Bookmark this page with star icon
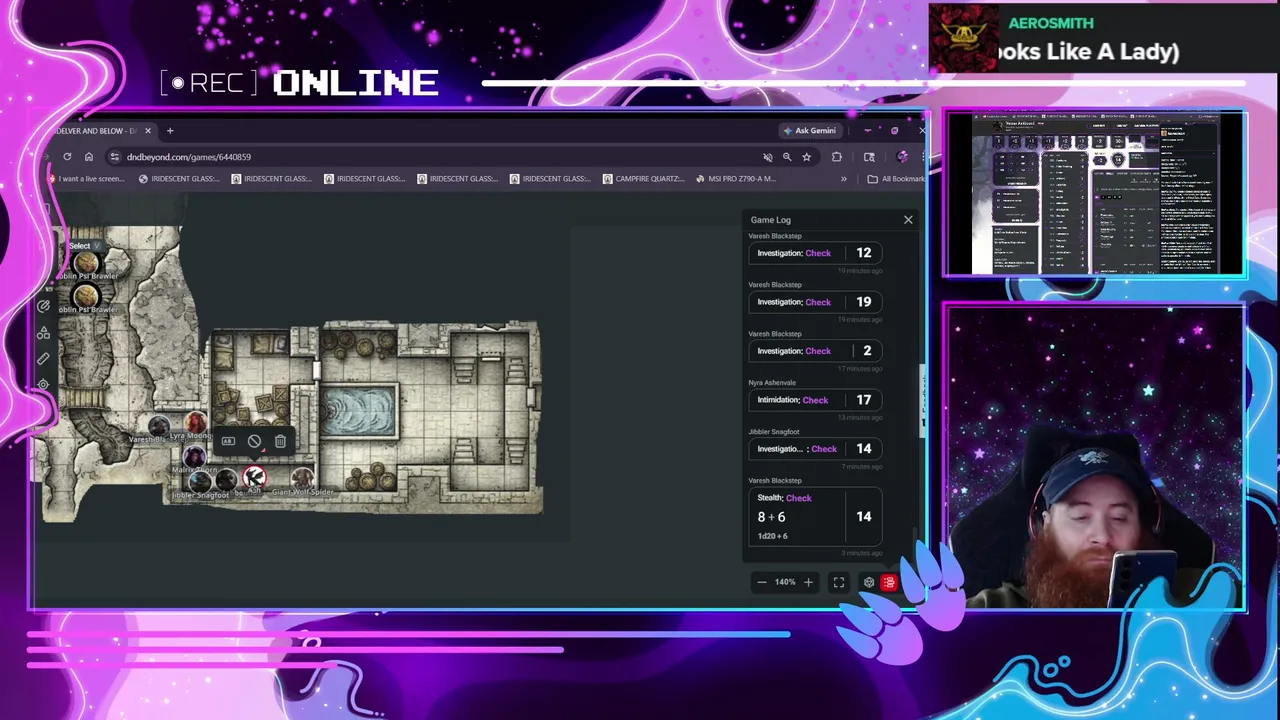Viewport: 1280px width, 720px height. click(806, 157)
